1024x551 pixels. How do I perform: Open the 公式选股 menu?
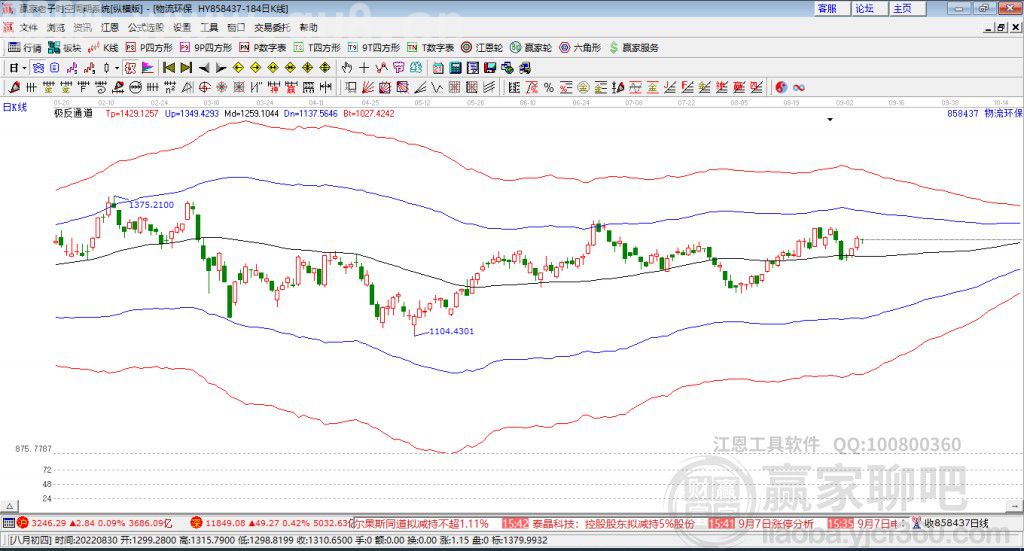tap(146, 27)
